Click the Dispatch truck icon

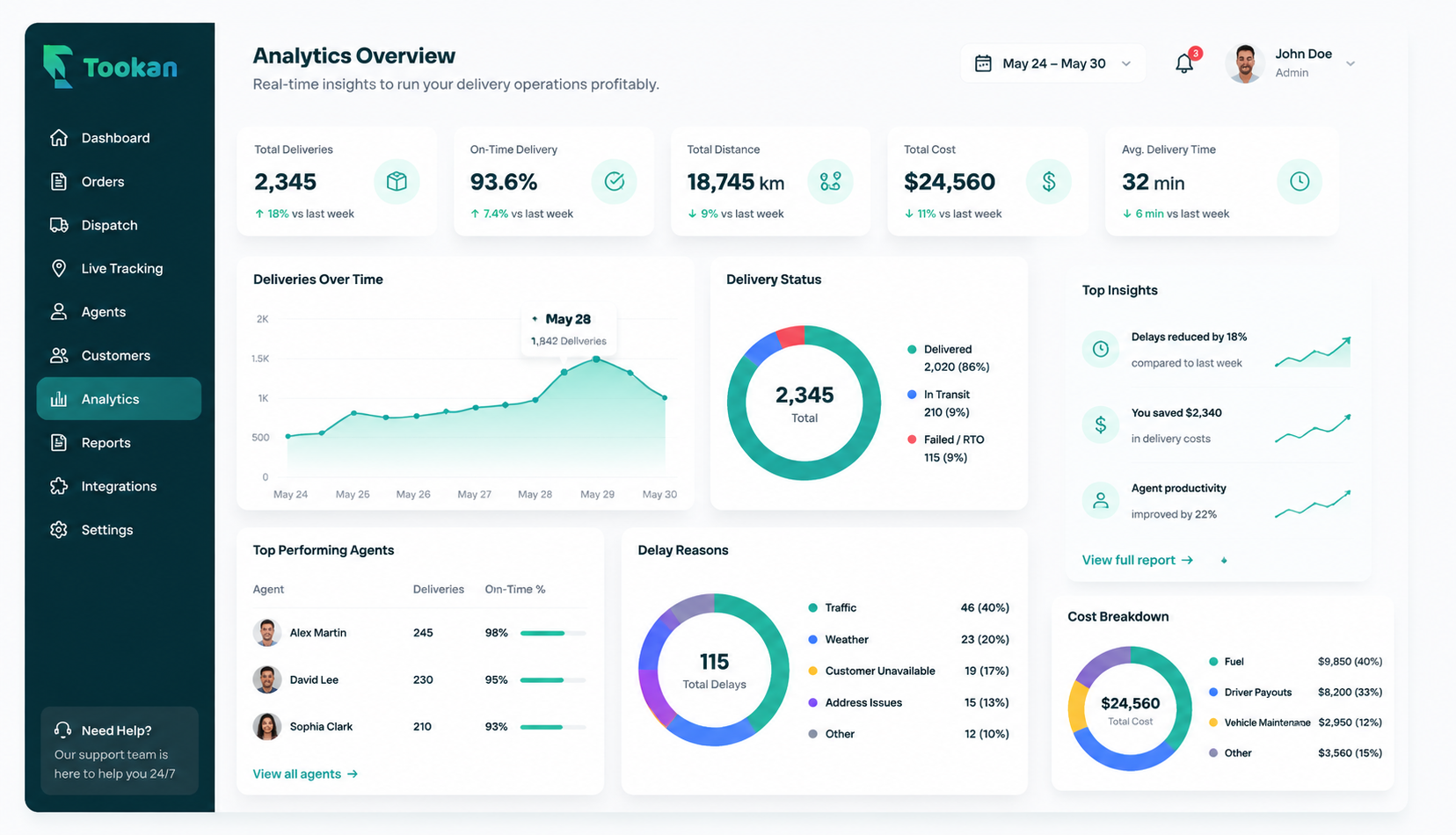[59, 225]
